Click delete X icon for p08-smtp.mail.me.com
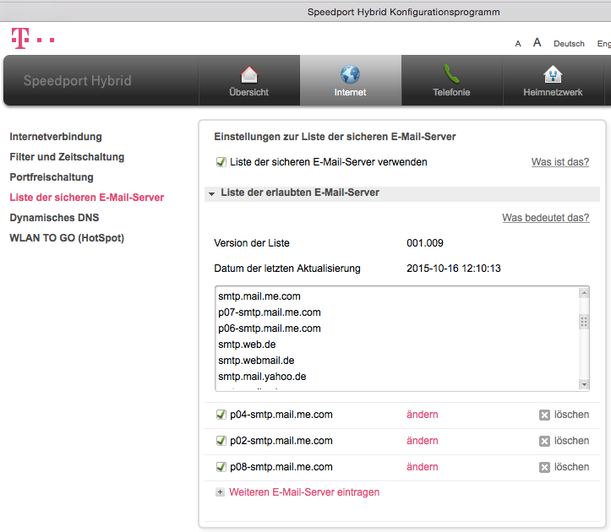The height and width of the screenshot is (532, 611). [544, 467]
